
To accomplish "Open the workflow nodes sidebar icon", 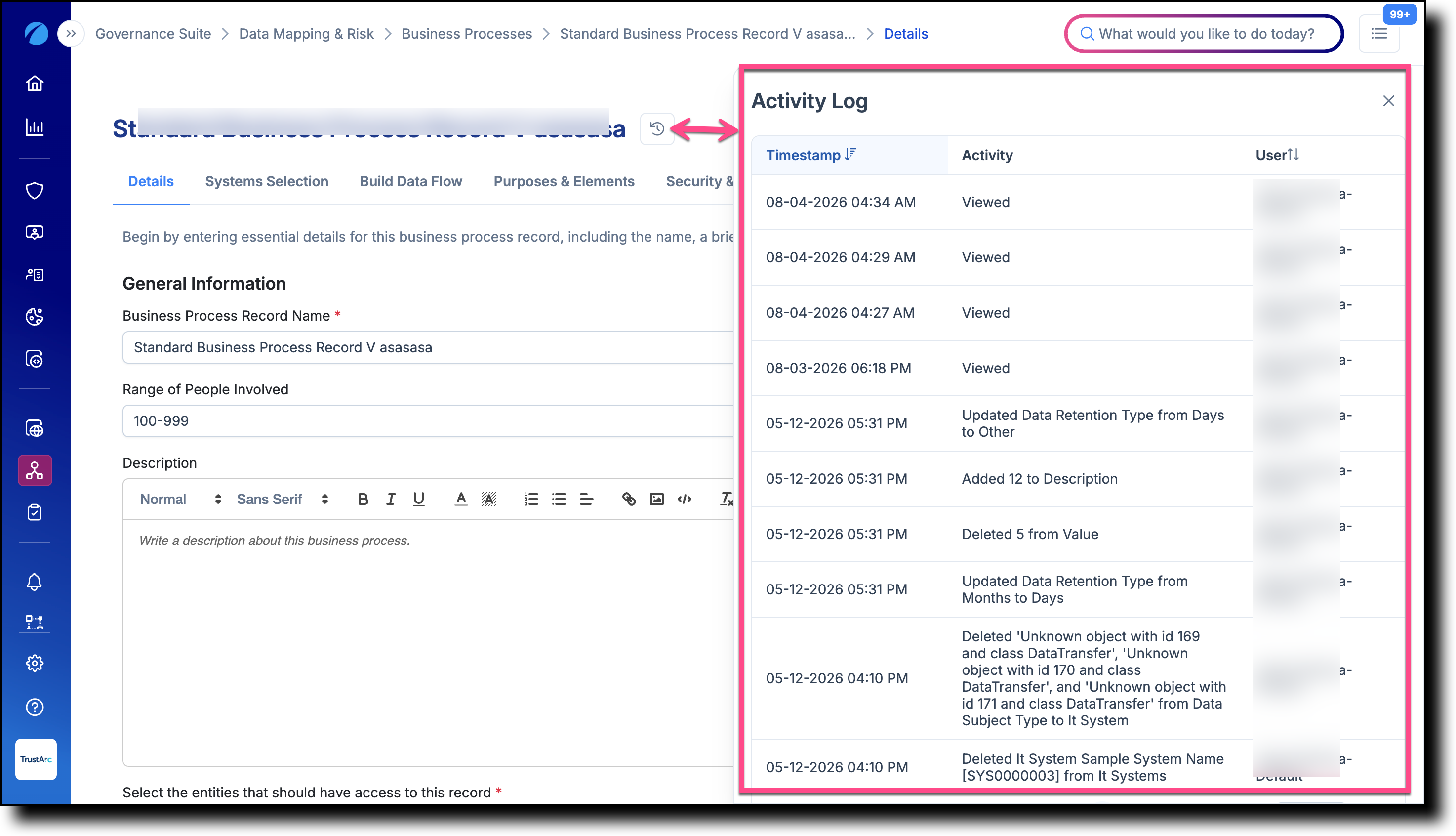I will 35,622.
